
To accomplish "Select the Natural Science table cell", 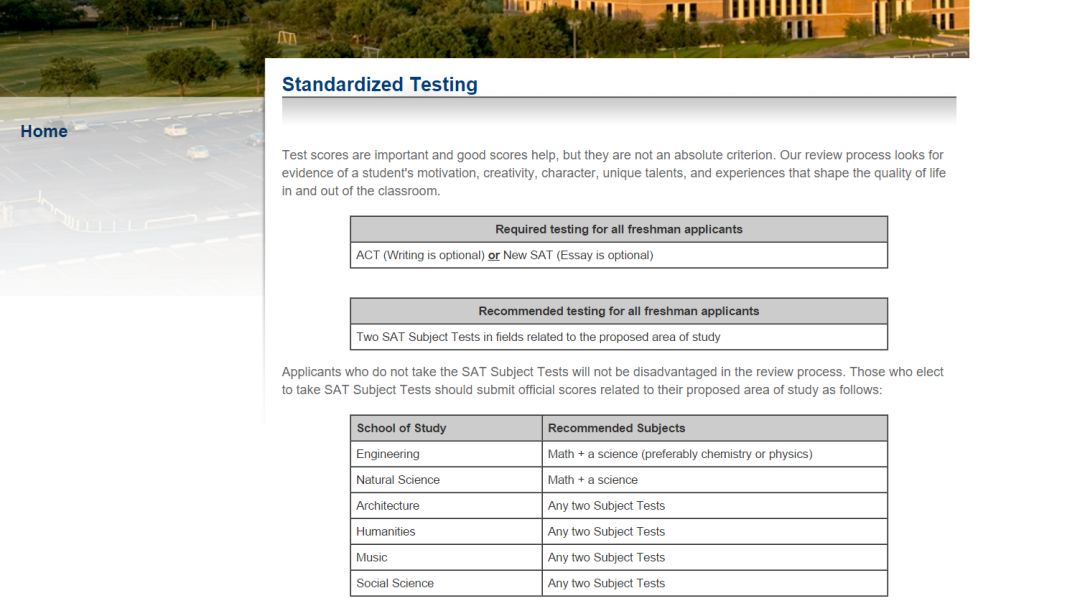I will [446, 480].
